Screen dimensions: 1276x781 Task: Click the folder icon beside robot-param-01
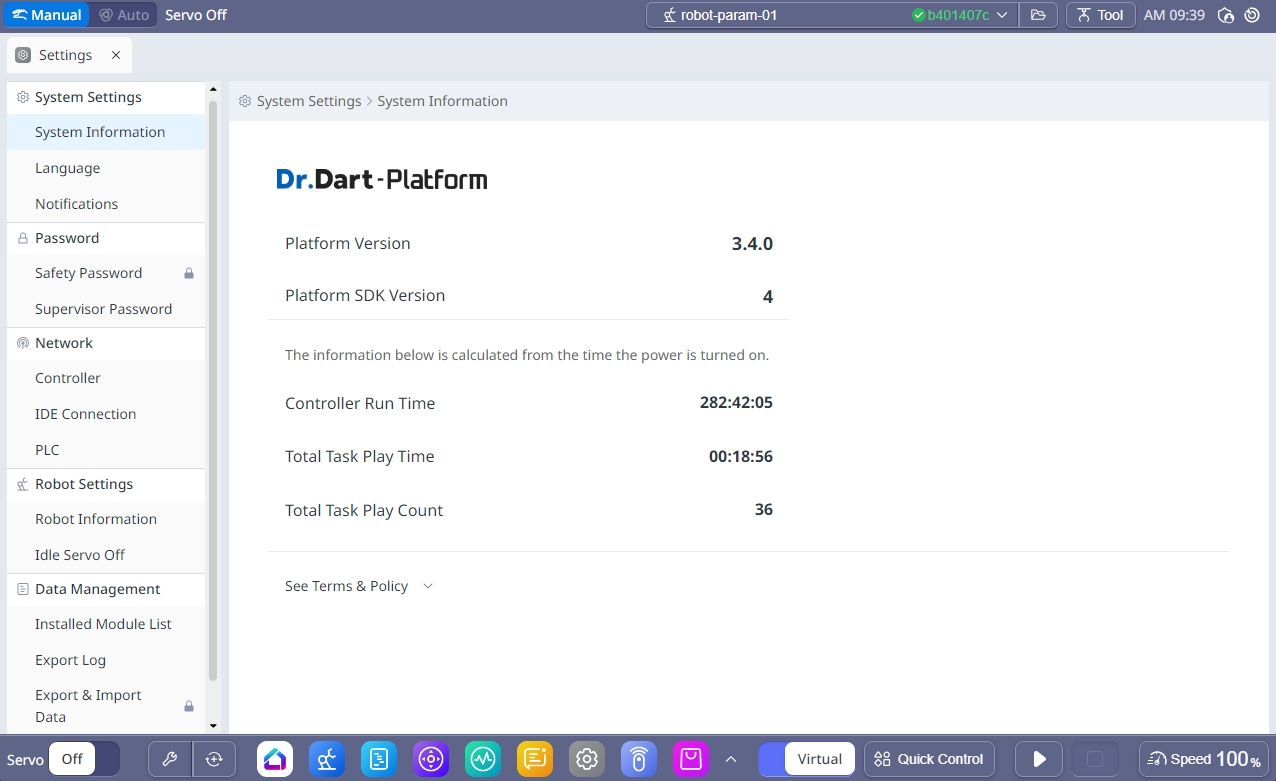tap(1038, 15)
